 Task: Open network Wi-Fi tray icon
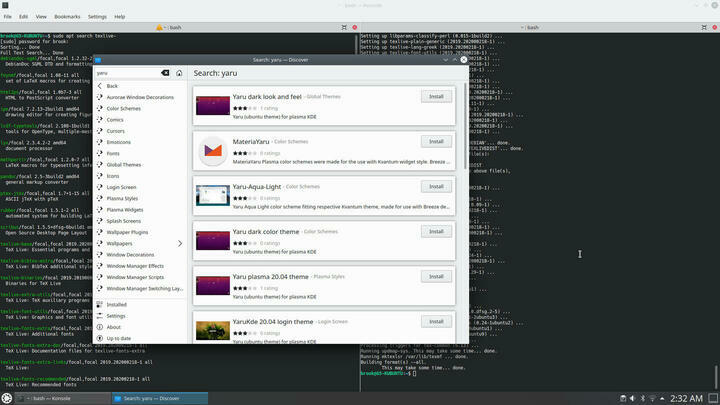pyautogui.click(x=652, y=398)
